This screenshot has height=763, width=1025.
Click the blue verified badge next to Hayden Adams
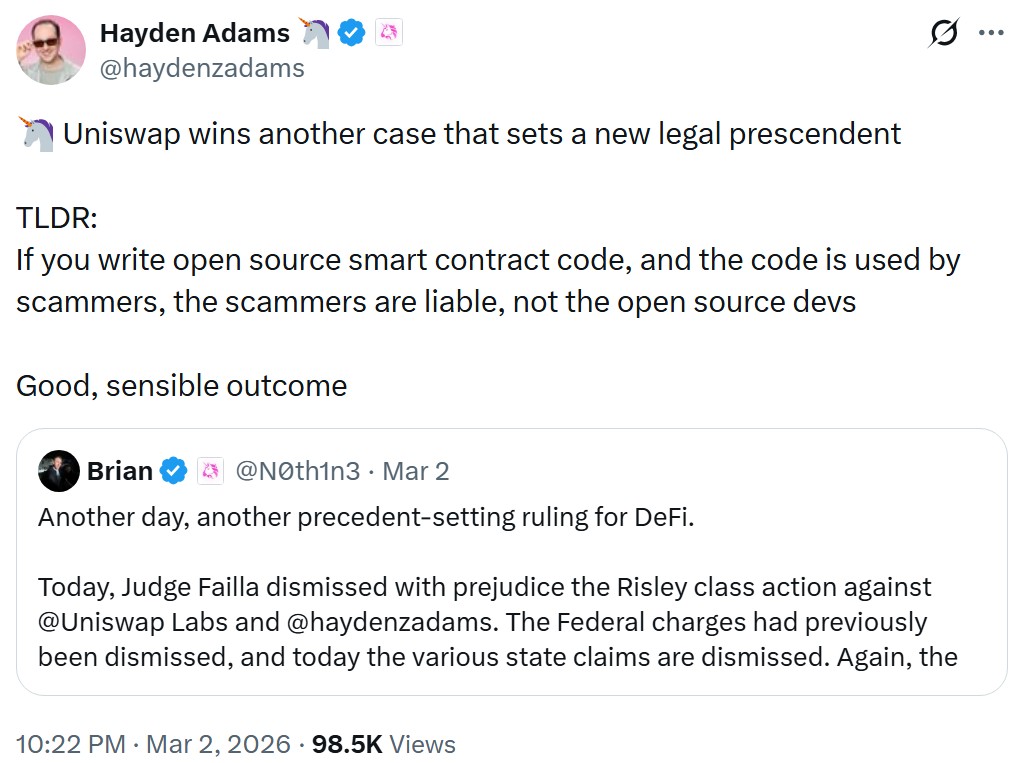pos(350,32)
